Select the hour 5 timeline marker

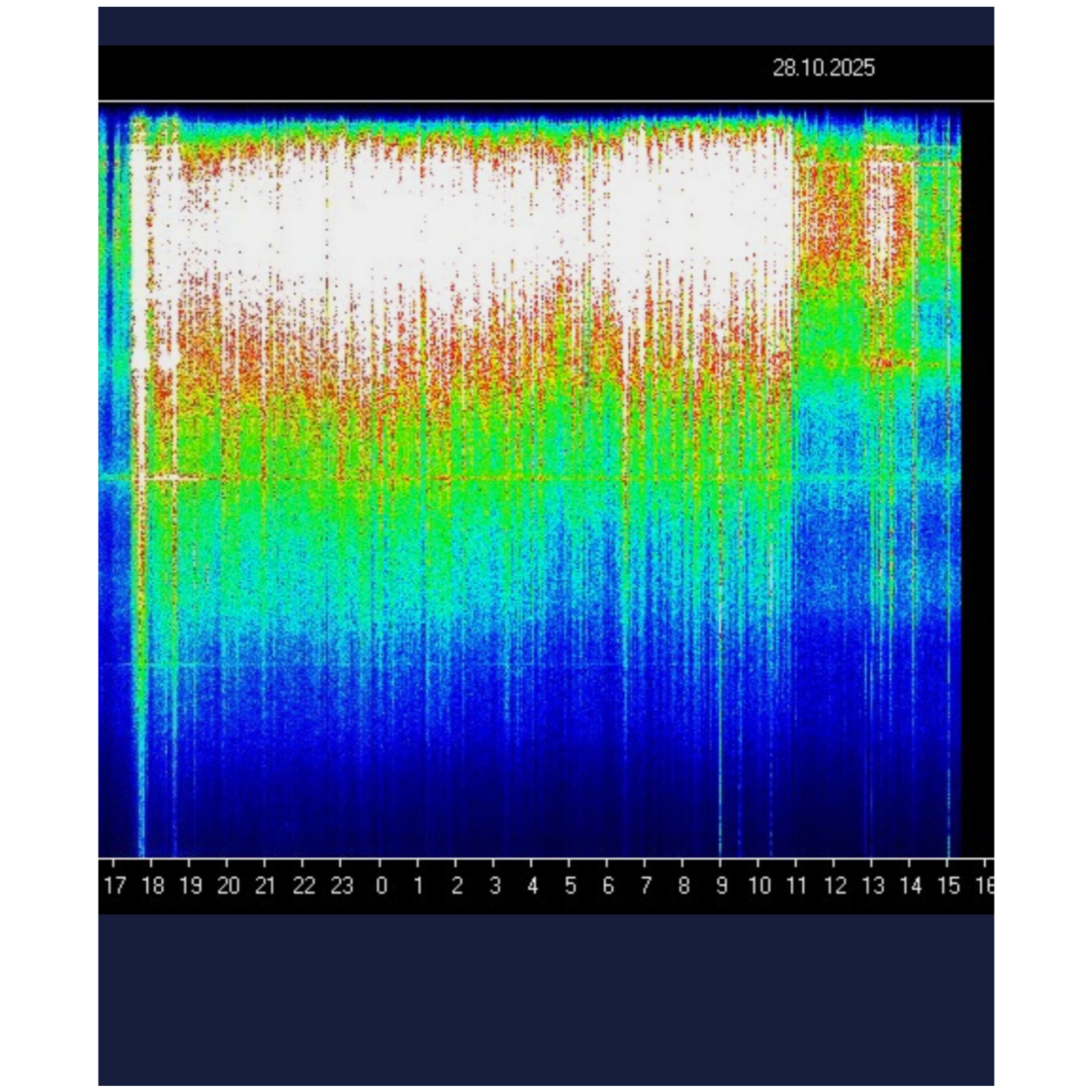click(x=570, y=886)
